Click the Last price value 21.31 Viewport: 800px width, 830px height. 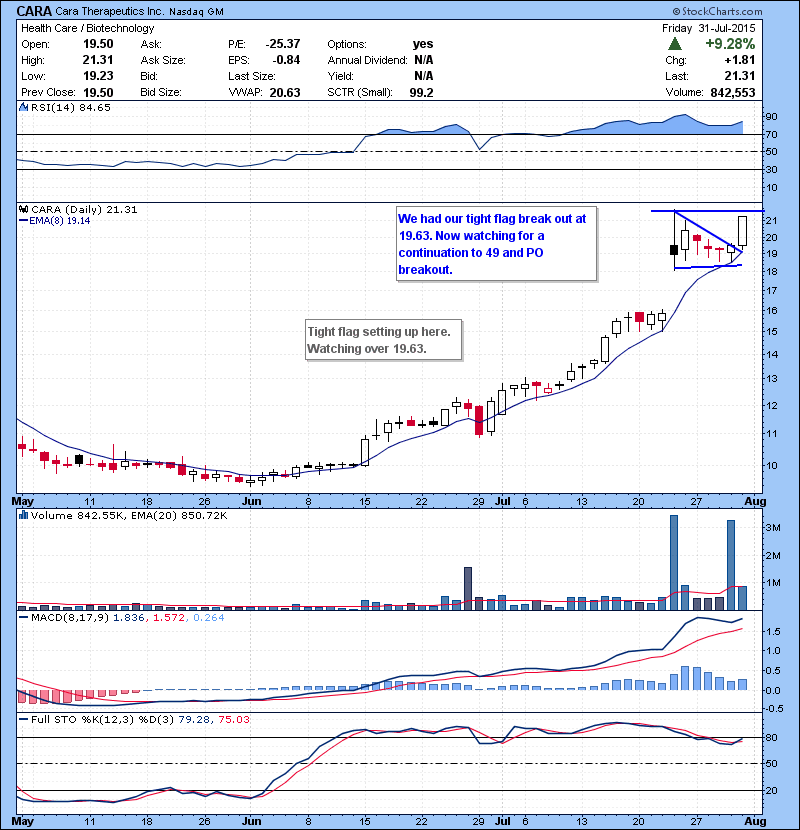[740, 76]
